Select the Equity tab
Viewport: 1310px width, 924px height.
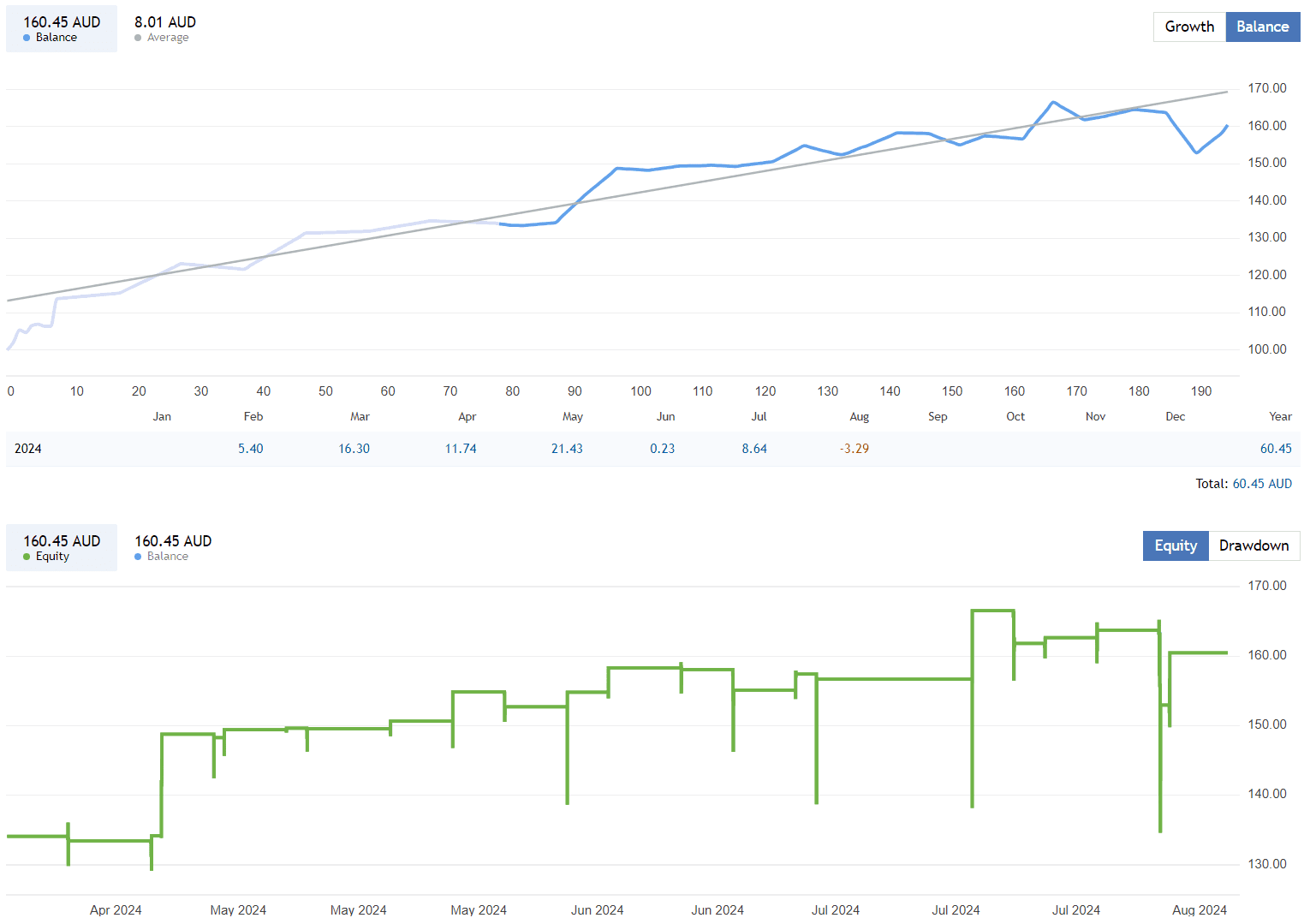1176,545
